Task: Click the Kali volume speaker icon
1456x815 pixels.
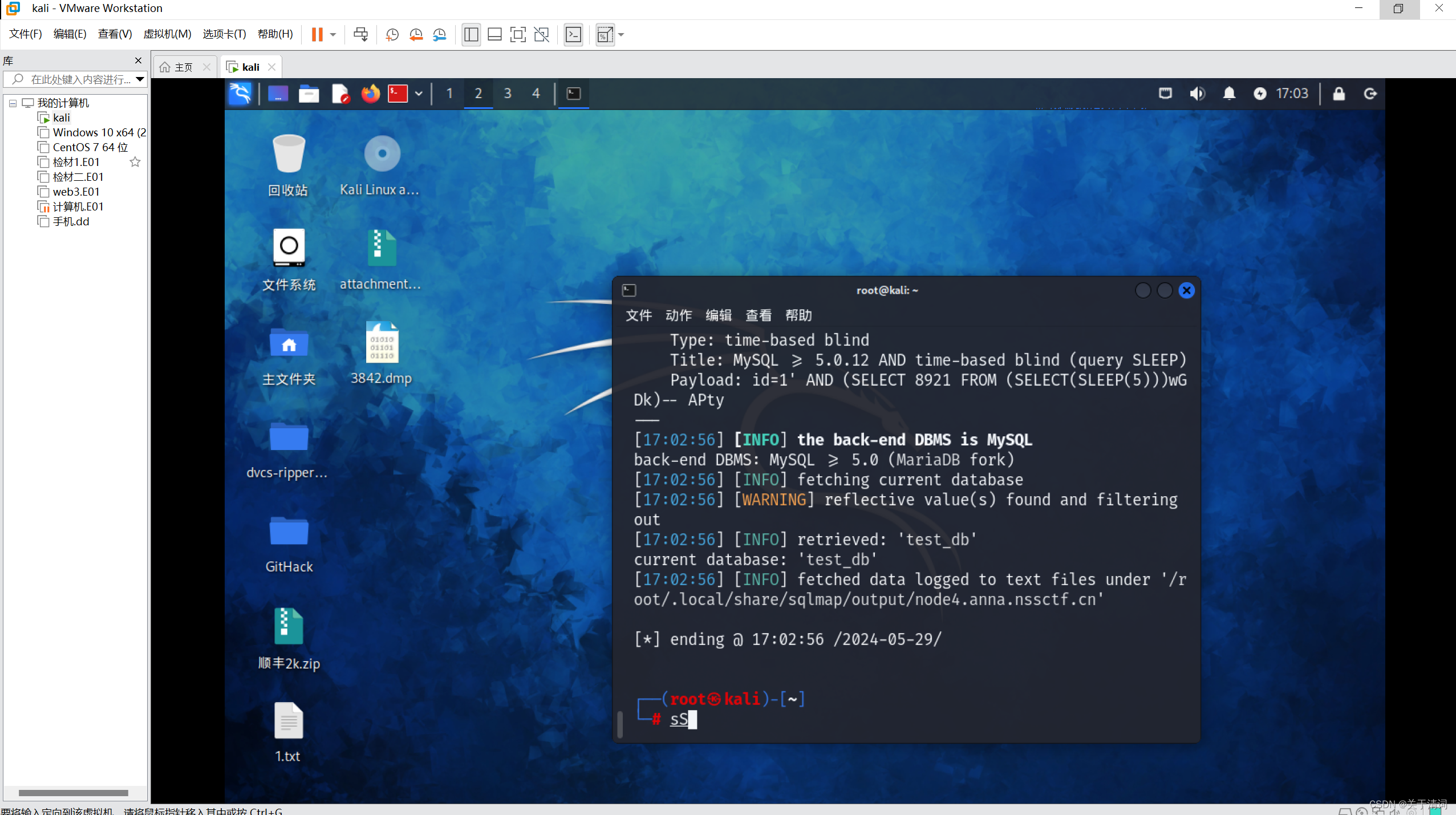Action: click(x=1197, y=94)
